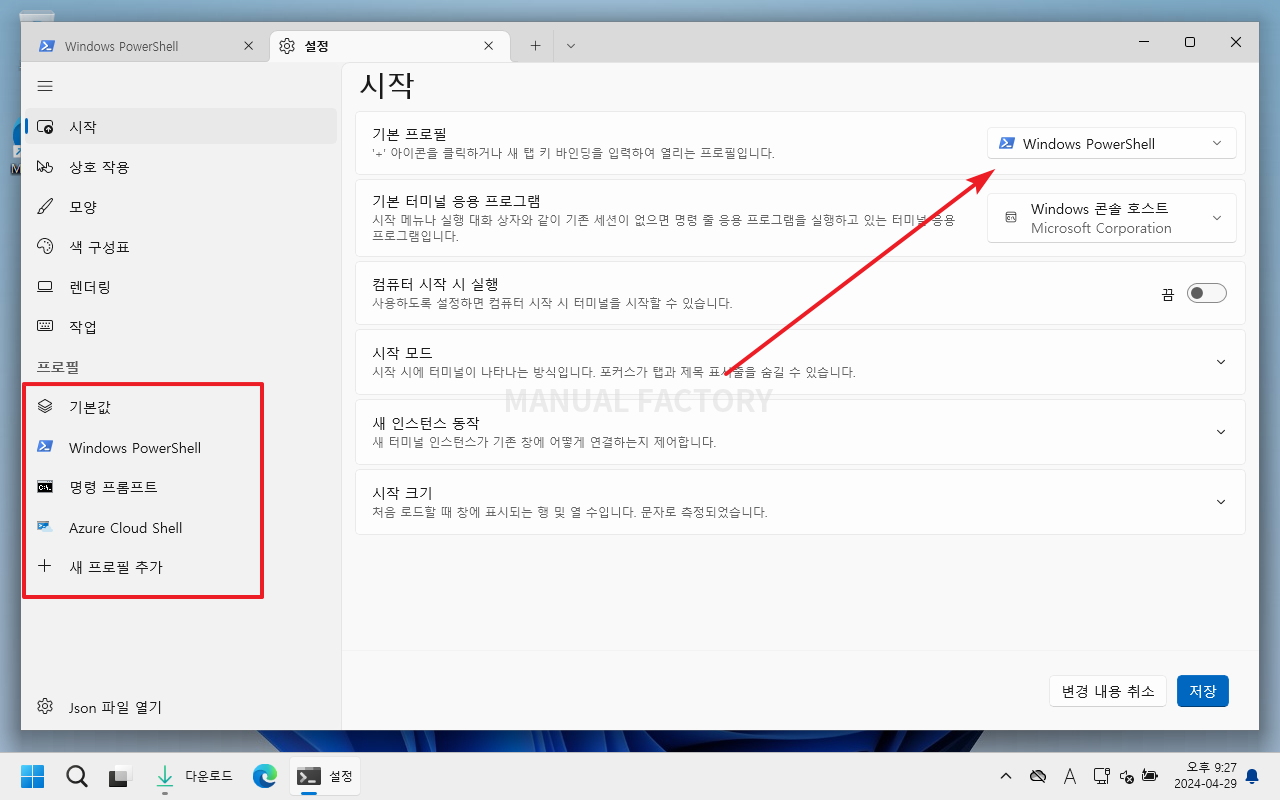
Task: Open the 기본 터미널 응용 프로그램 dropdown
Action: coord(1111,218)
